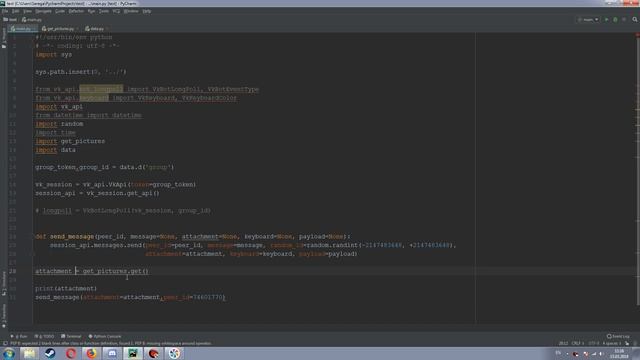Image resolution: width=640 pixels, height=360 pixels.
Task: Open the File menu
Action: click(x=4, y=11)
